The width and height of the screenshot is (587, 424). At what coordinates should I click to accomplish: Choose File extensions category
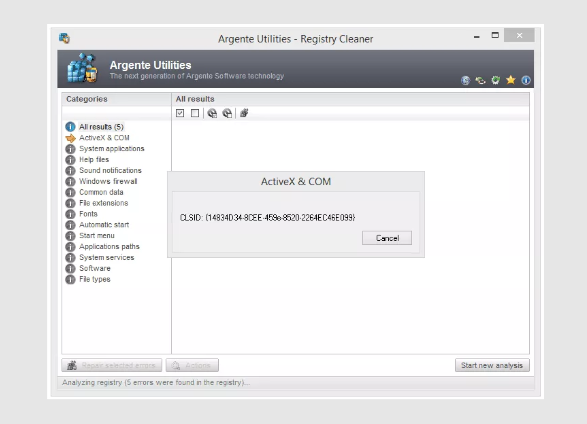103,203
